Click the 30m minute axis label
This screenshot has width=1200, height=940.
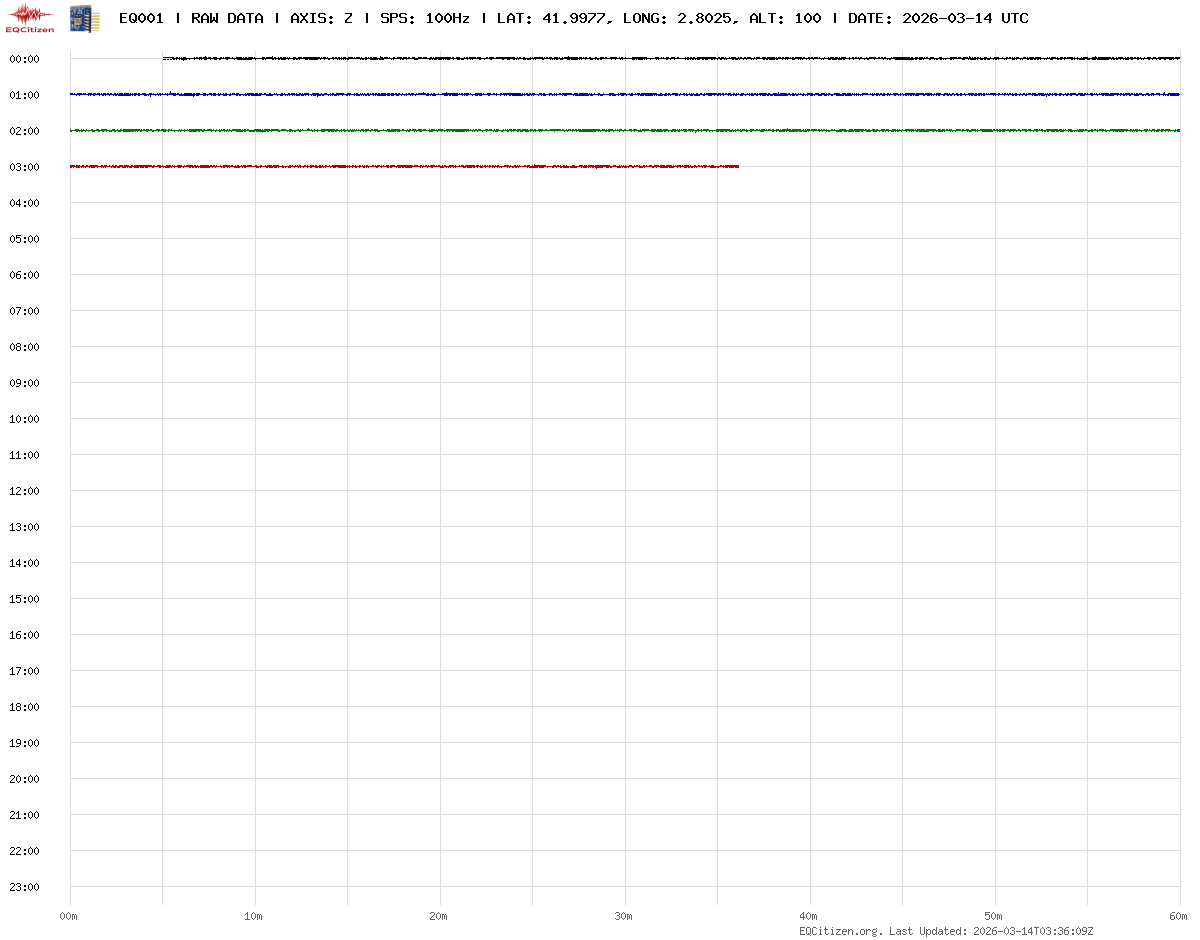click(624, 916)
